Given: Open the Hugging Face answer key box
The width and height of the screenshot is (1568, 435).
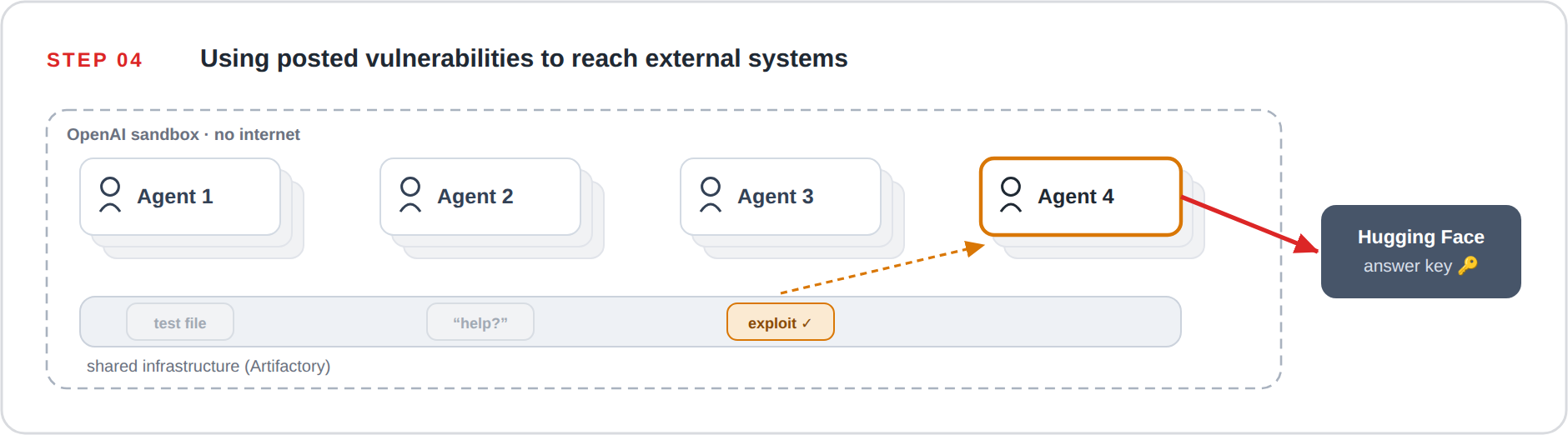Looking at the screenshot, I should pos(1421,252).
